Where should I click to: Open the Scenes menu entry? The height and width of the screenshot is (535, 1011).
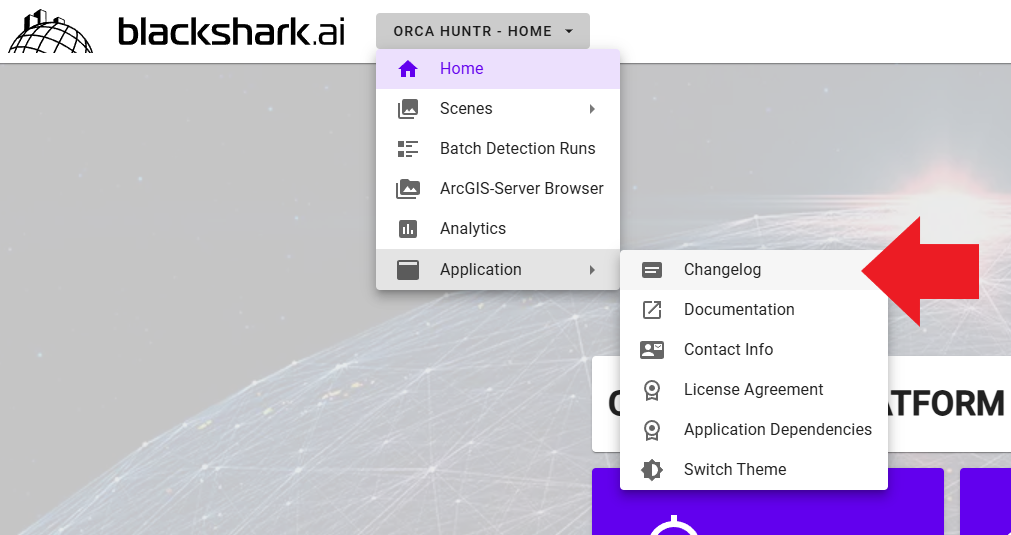(498, 109)
